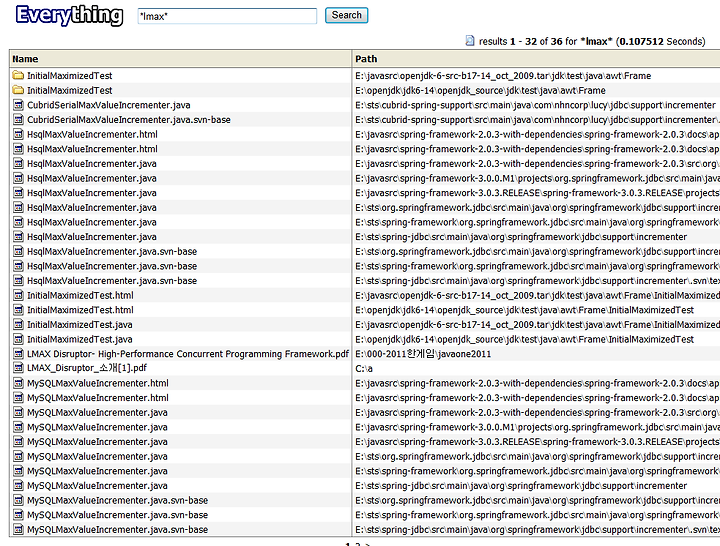Image resolution: width=720 pixels, height=546 pixels.
Task: Click icon of HsqlMaxValueIncrementer.java.svn-base in E:\sts\org.springframework.jdbc
Action: click(18, 252)
